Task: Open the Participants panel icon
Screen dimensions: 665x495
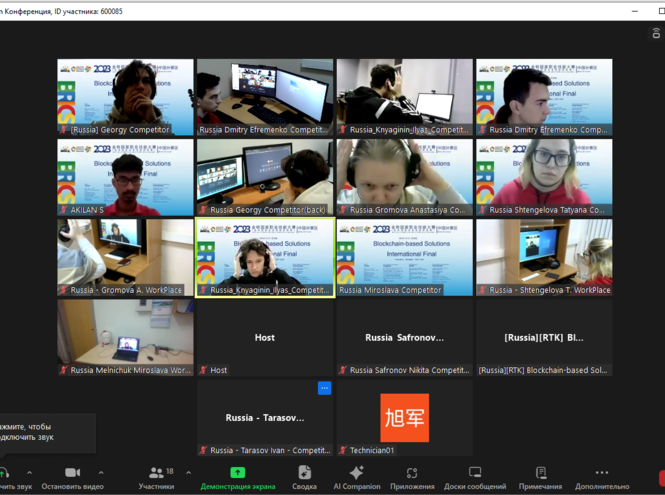Action: pos(155,472)
